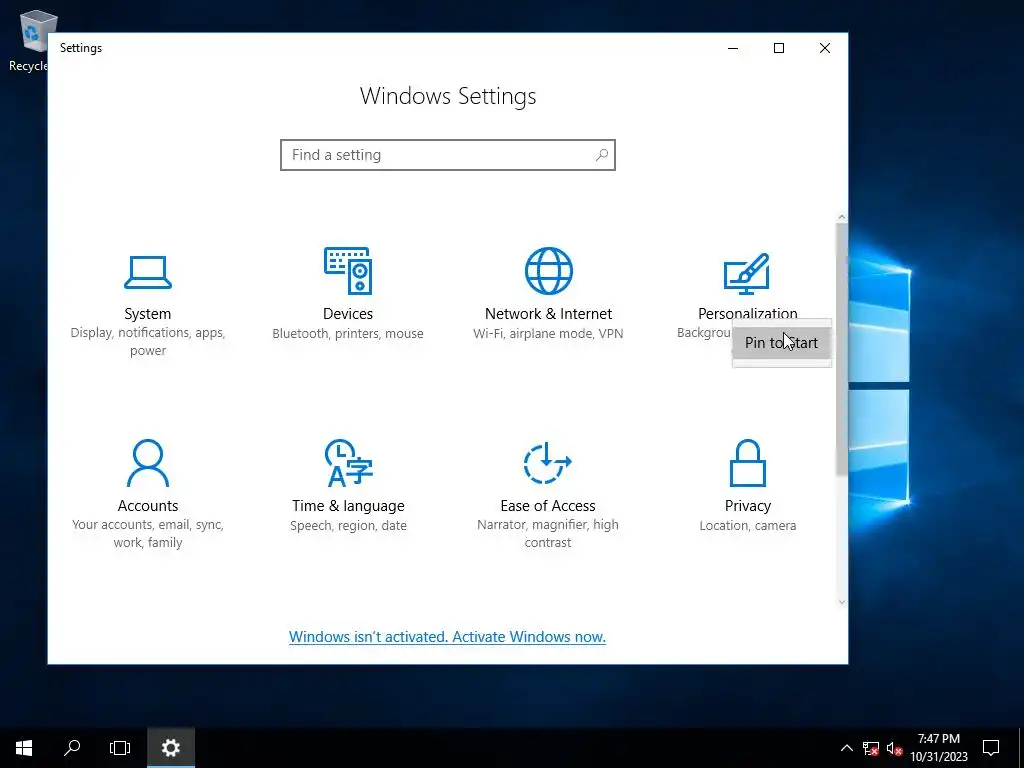Open the taskbar clock and date

click(939, 748)
